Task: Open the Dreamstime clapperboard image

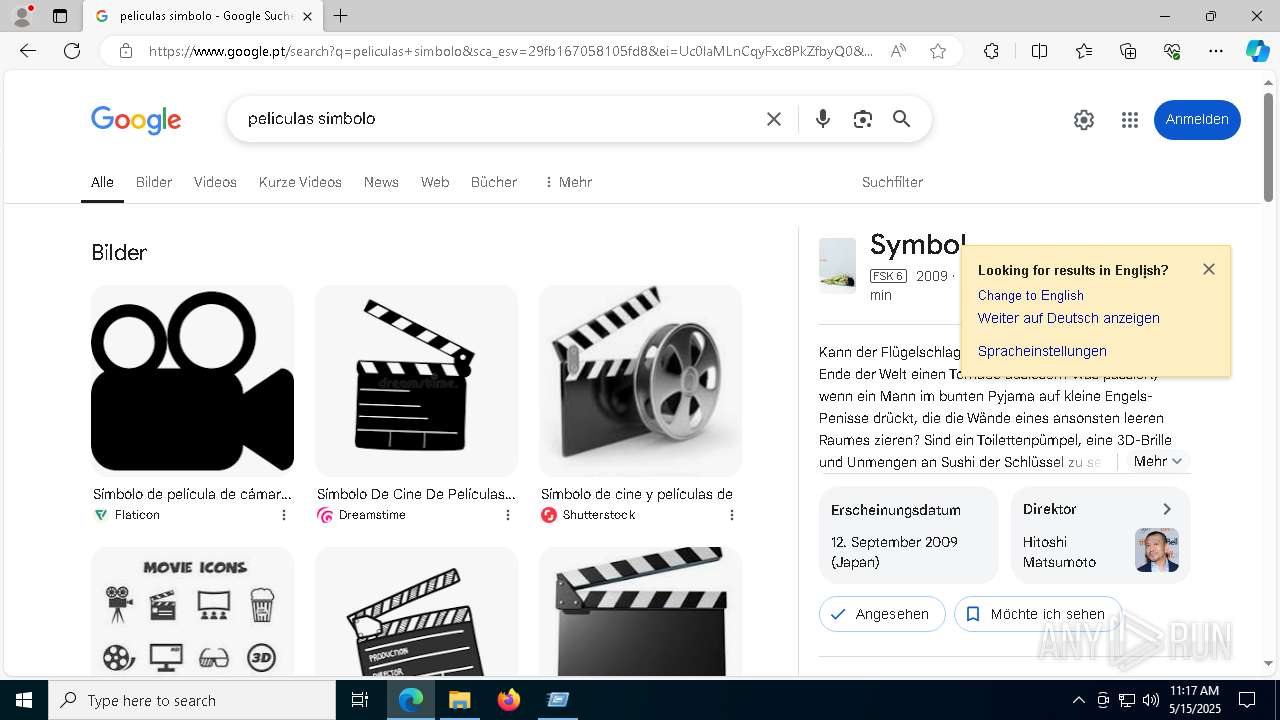Action: 416,380
